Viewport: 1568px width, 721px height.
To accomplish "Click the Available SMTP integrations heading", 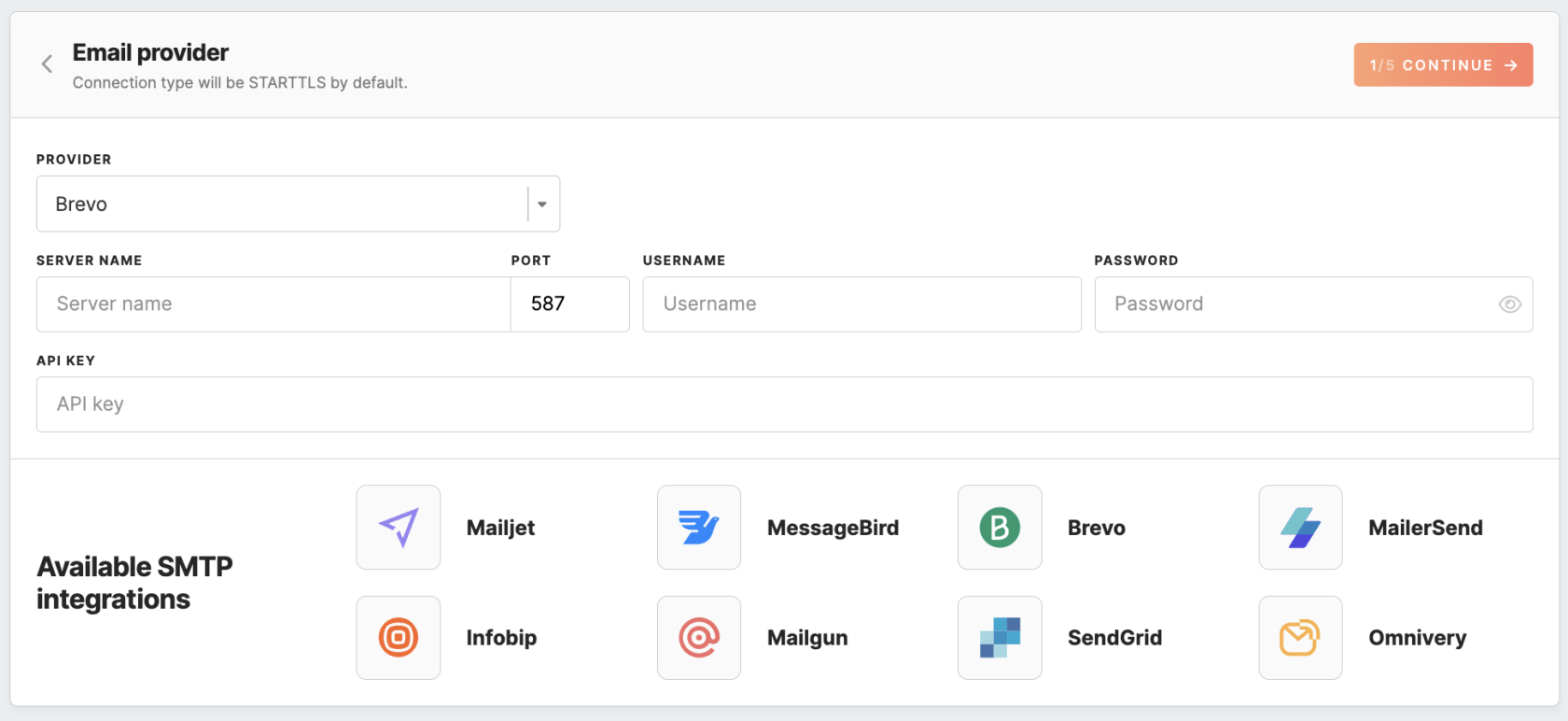I will (134, 583).
